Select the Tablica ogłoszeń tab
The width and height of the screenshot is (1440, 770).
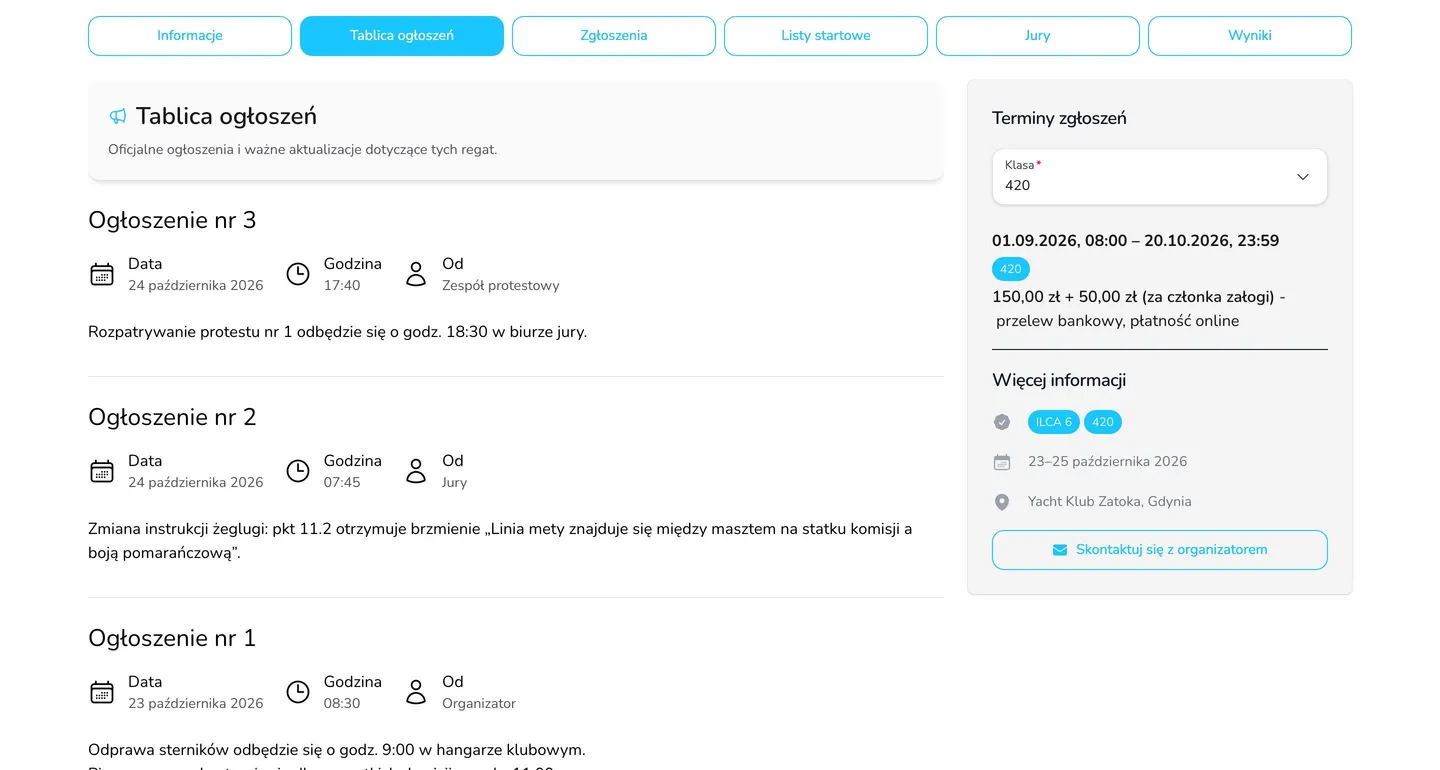tap(402, 36)
